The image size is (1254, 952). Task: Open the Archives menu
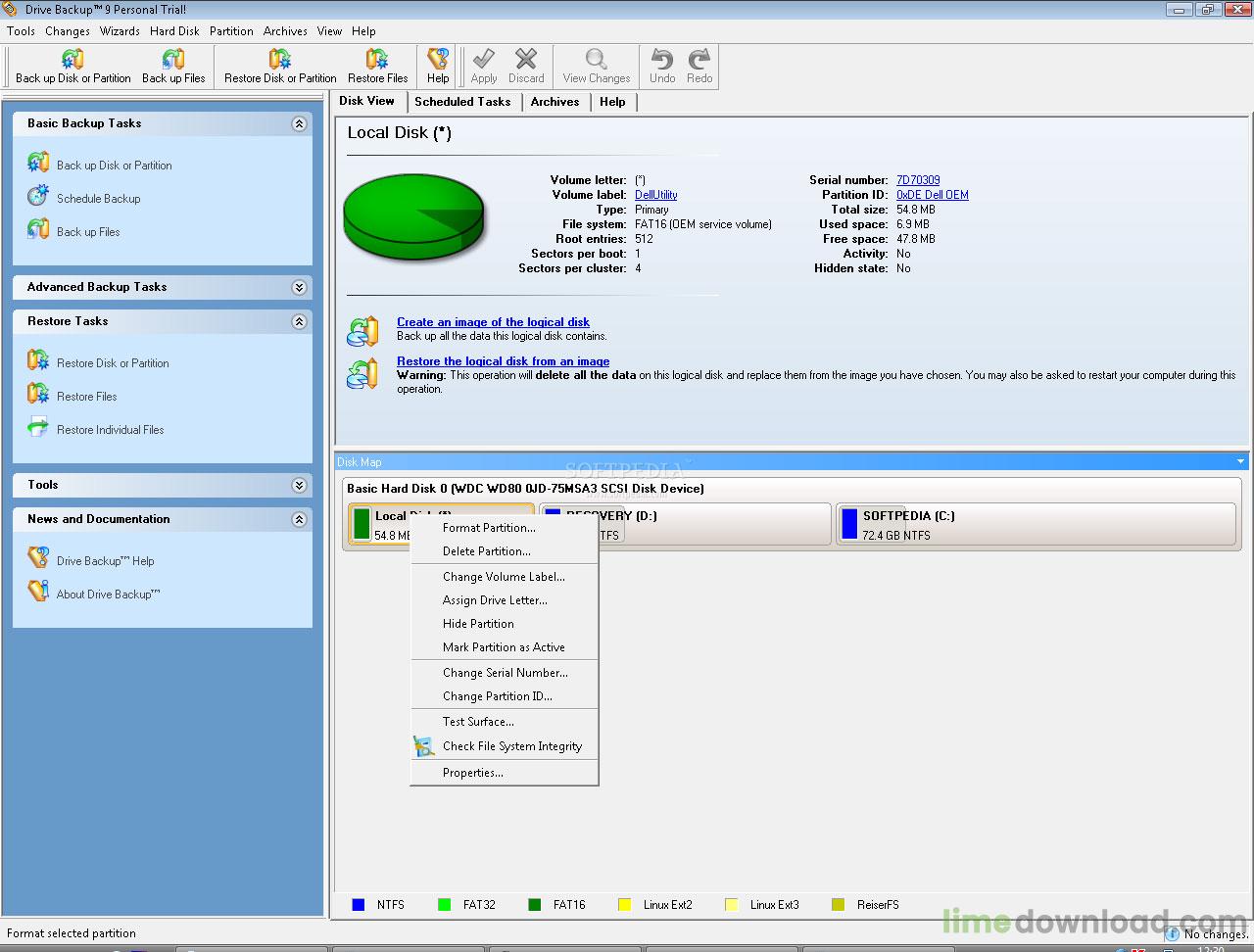tap(285, 31)
